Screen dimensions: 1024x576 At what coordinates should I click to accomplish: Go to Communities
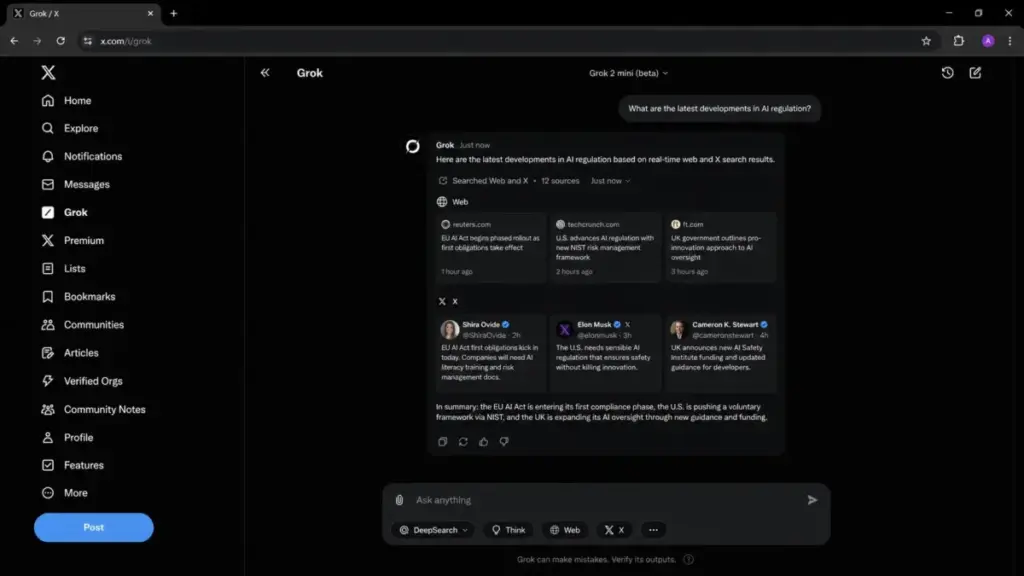coord(82,325)
